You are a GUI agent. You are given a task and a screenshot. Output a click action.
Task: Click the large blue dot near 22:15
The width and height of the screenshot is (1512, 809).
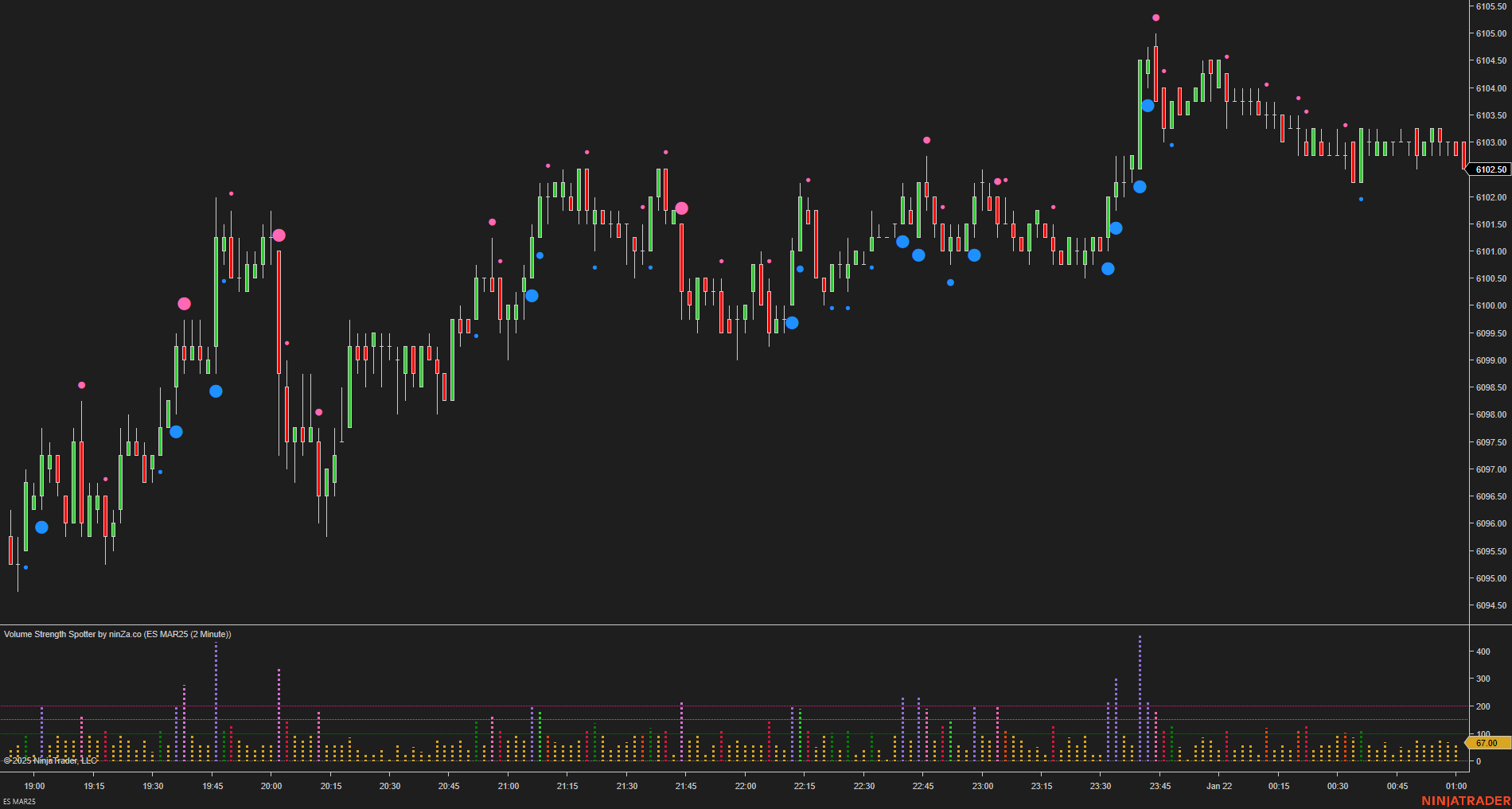(793, 322)
